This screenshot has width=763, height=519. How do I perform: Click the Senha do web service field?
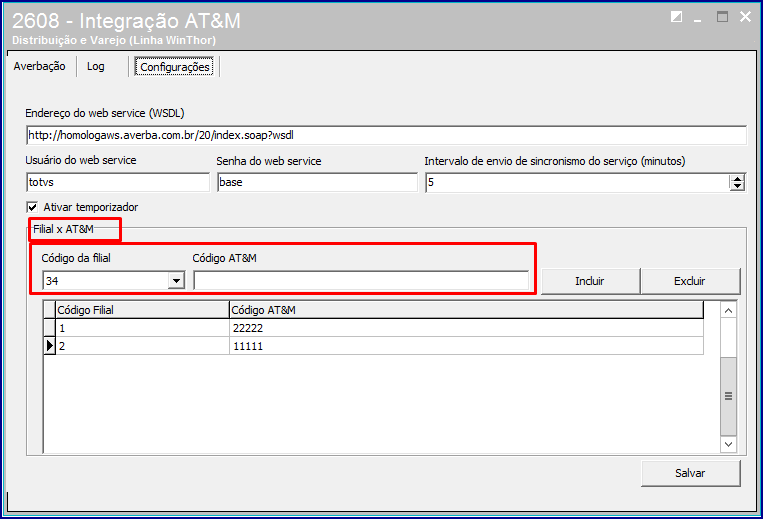click(x=317, y=182)
